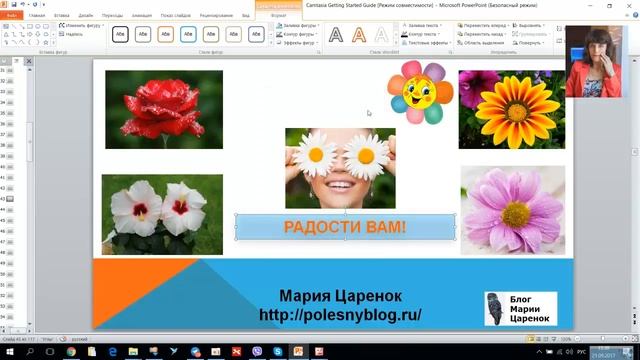Image resolution: width=640 pixels, height=360 pixels.
Task: Switch to normal view in status bar
Action: 530,339
